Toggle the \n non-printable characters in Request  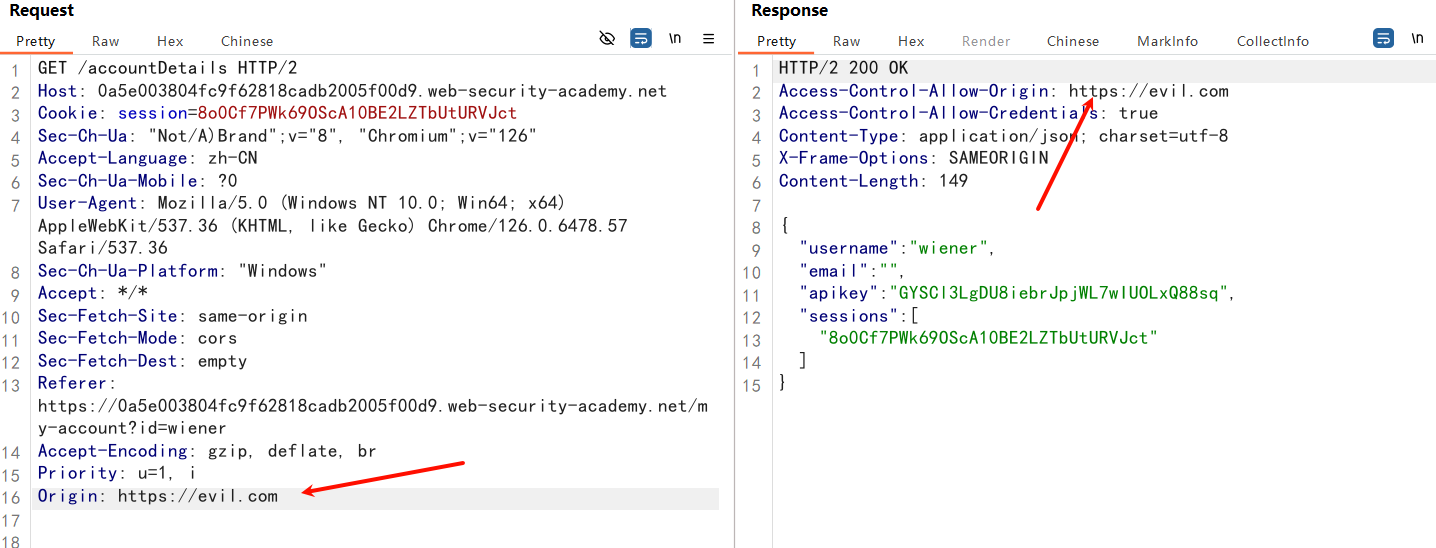click(x=675, y=39)
